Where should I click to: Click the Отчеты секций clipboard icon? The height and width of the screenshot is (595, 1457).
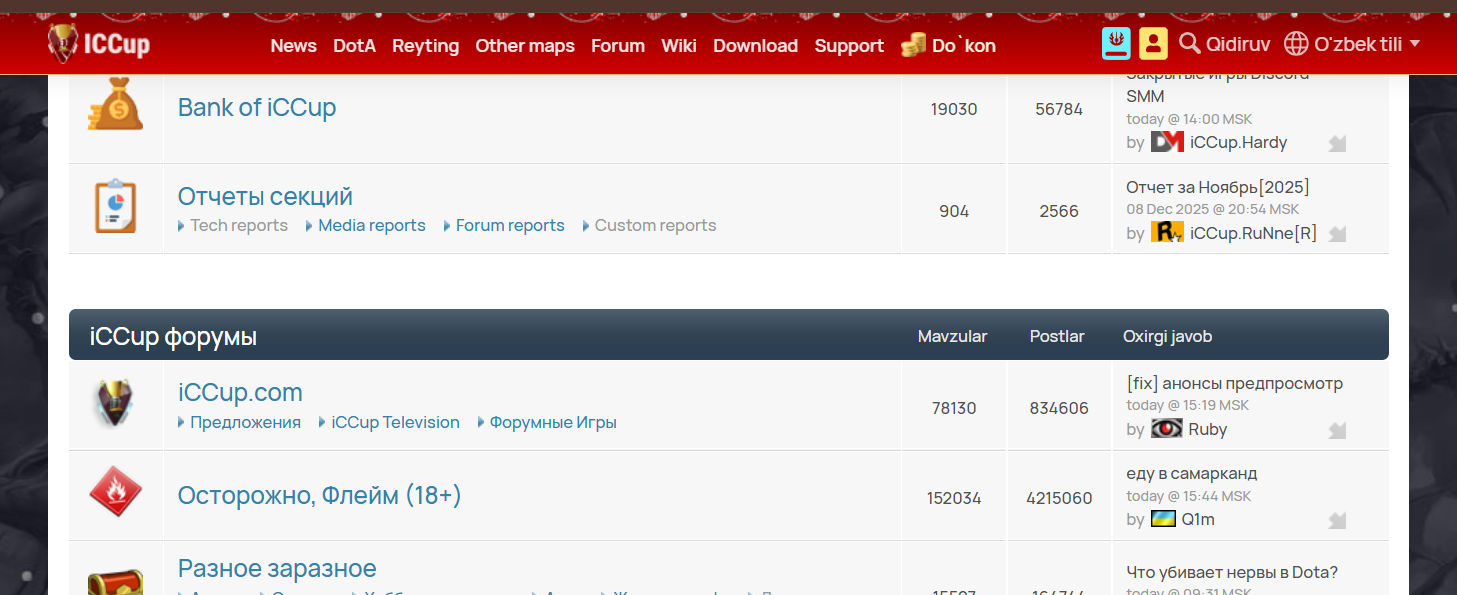coord(115,206)
